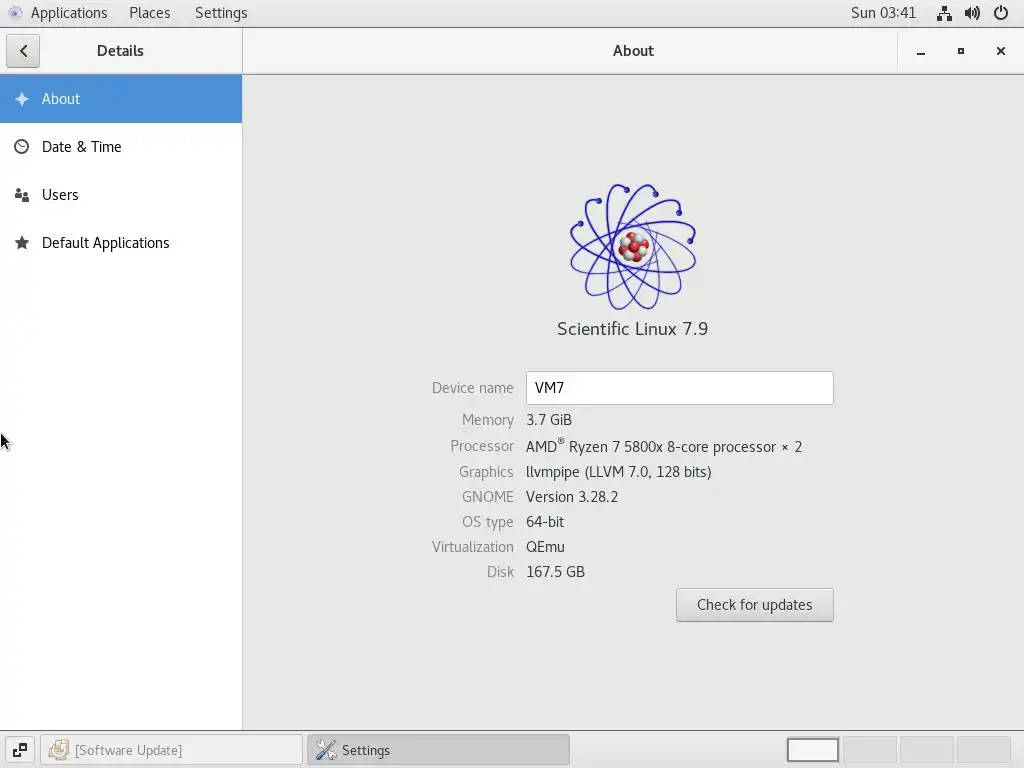
Task: Click the Applications foot logo icon
Action: tap(15, 13)
